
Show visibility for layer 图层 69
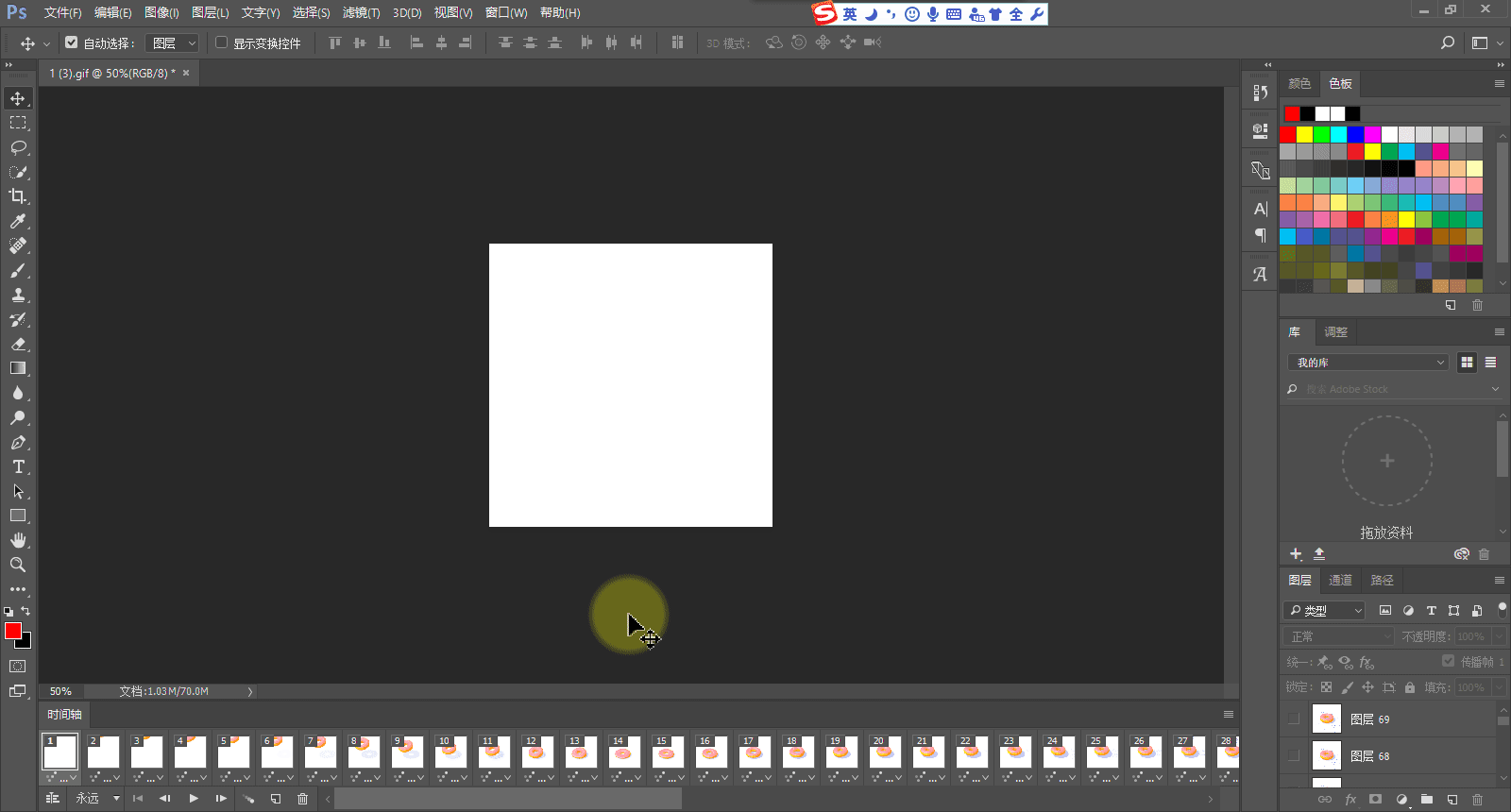coord(1294,719)
